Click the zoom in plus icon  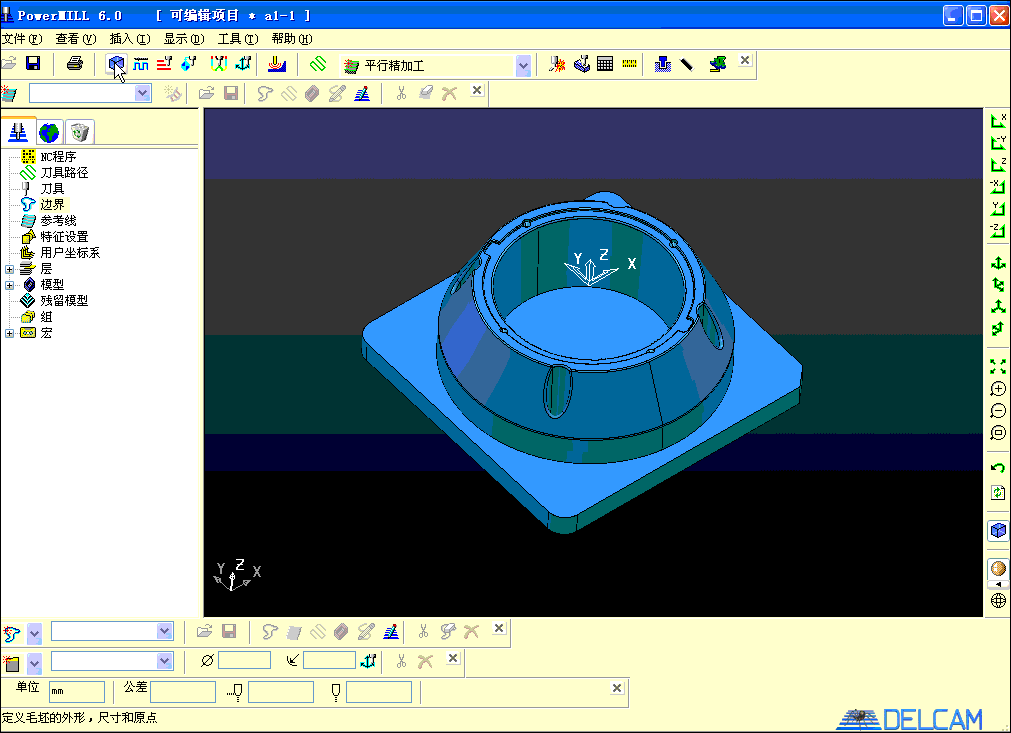[x=998, y=389]
